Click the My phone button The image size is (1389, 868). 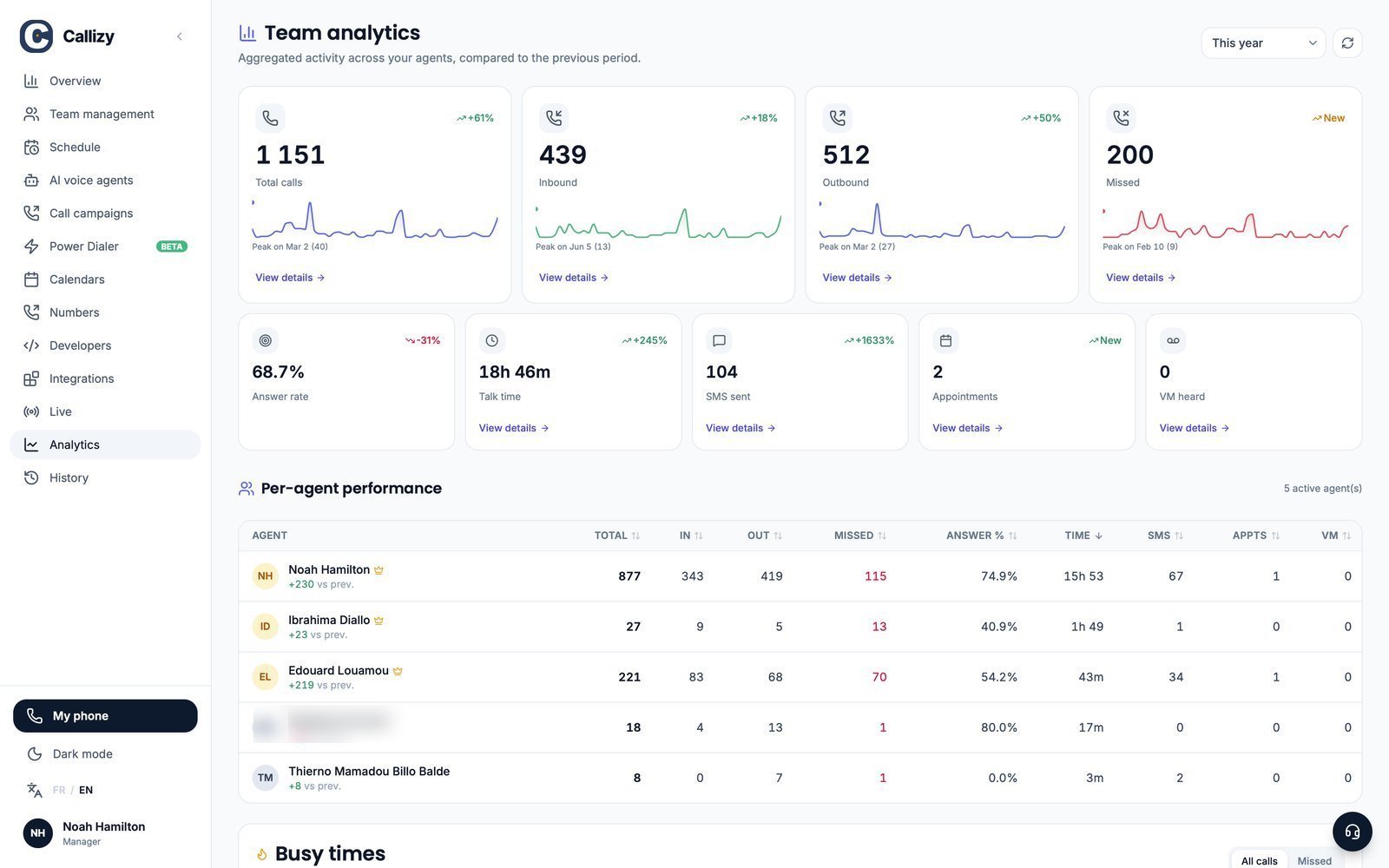click(105, 716)
